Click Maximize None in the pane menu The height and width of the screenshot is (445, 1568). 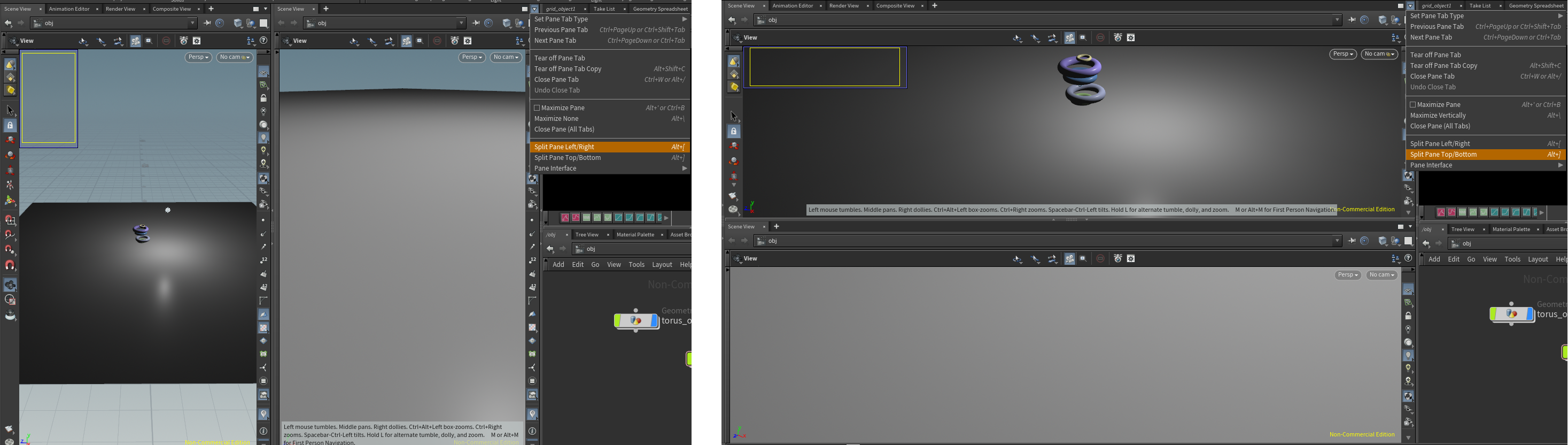coord(556,119)
